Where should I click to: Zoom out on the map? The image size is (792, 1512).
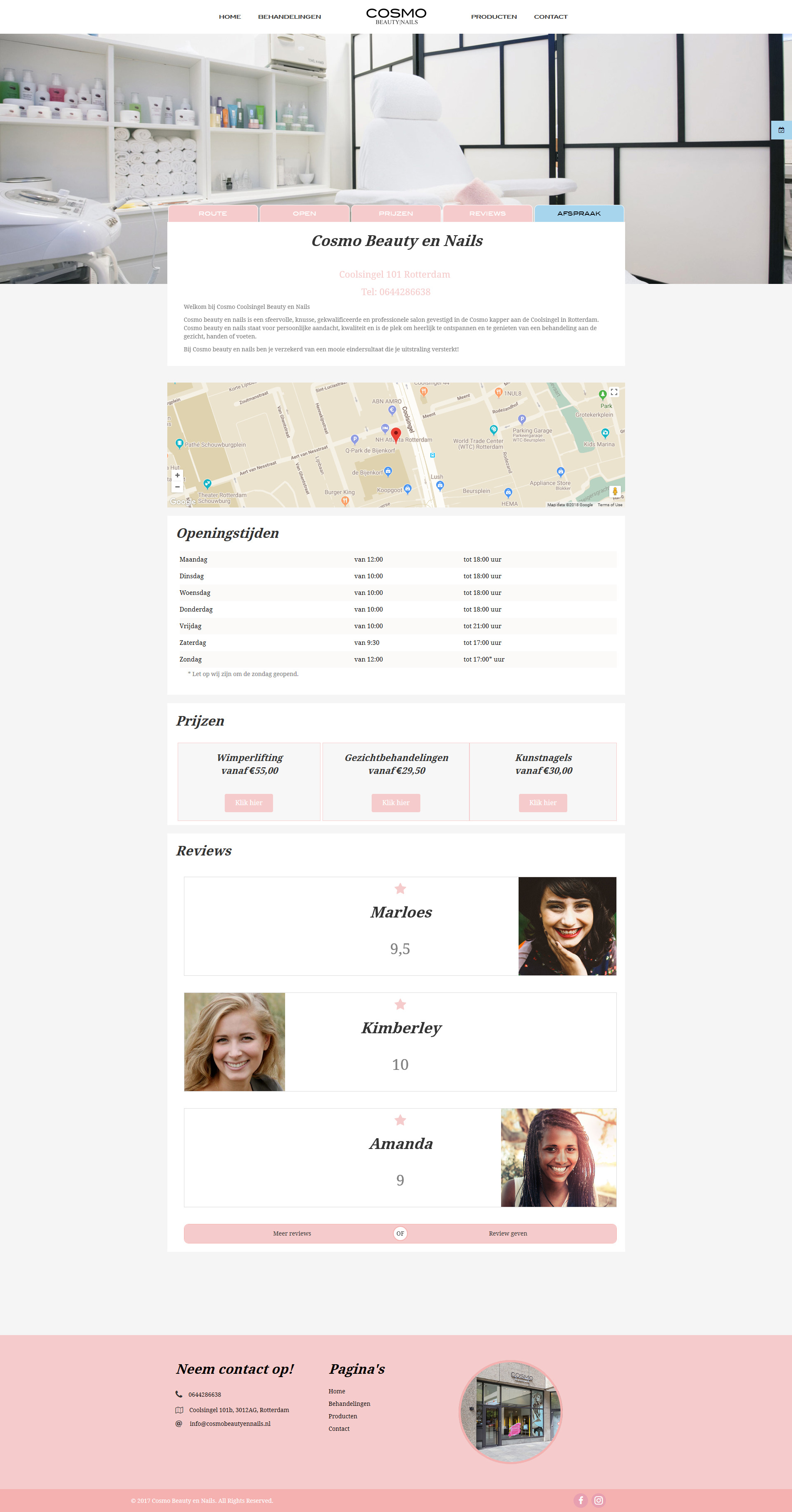[177, 487]
